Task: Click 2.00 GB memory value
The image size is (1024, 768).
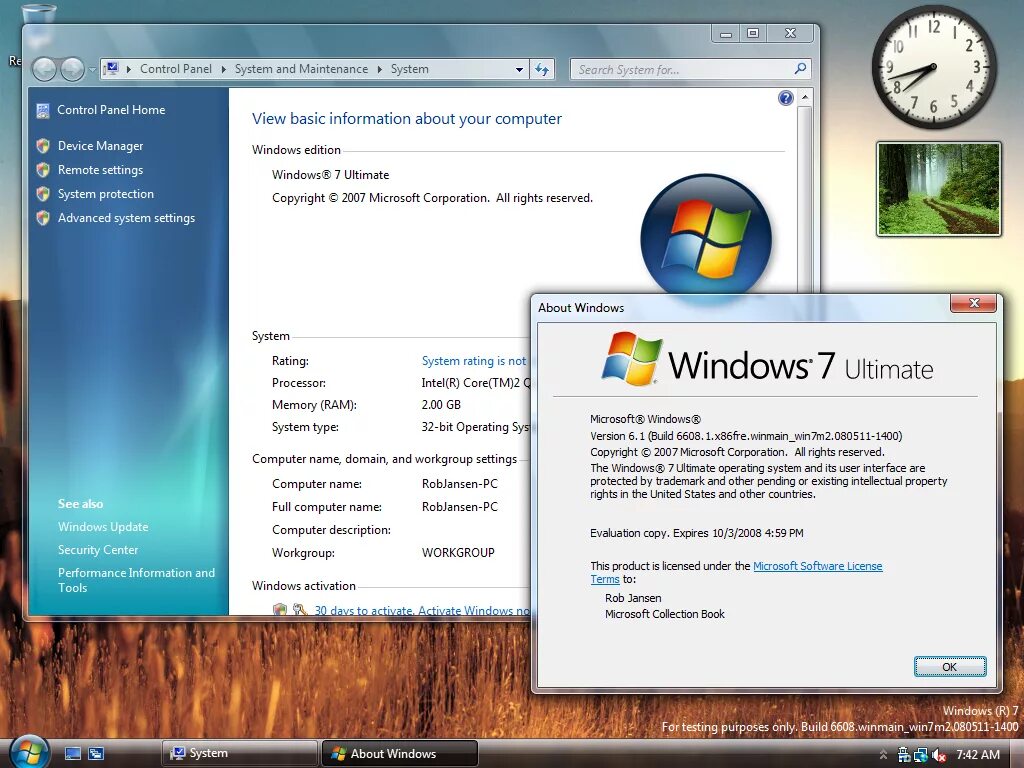Action: tap(441, 405)
